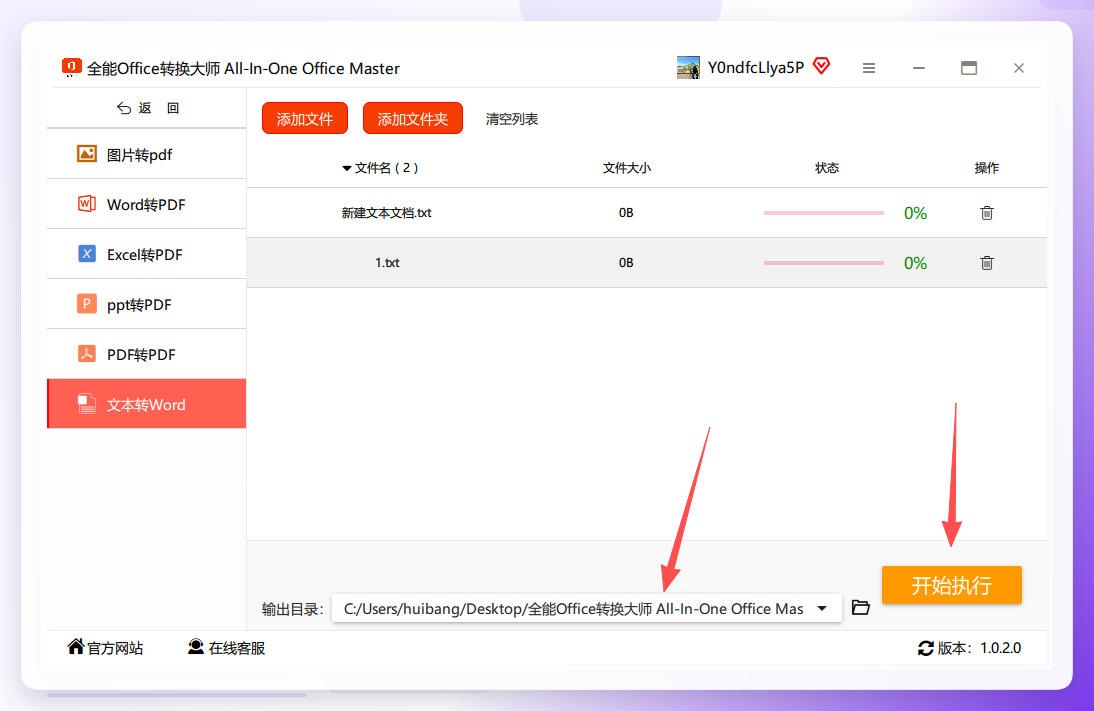Select the 文本转Word tab

coord(147,404)
